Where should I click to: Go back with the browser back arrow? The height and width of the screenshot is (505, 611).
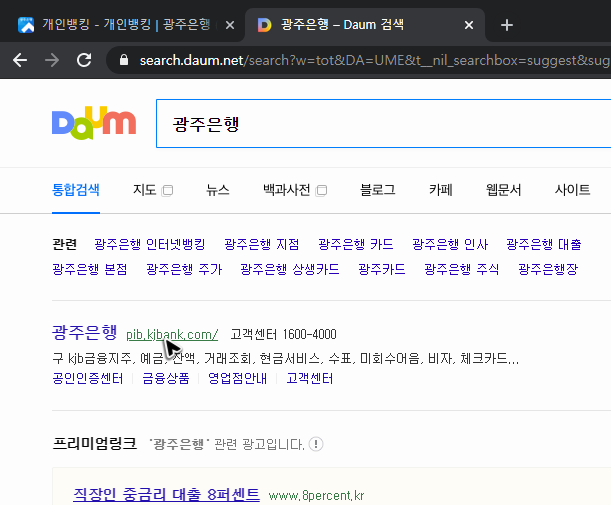tap(20, 60)
